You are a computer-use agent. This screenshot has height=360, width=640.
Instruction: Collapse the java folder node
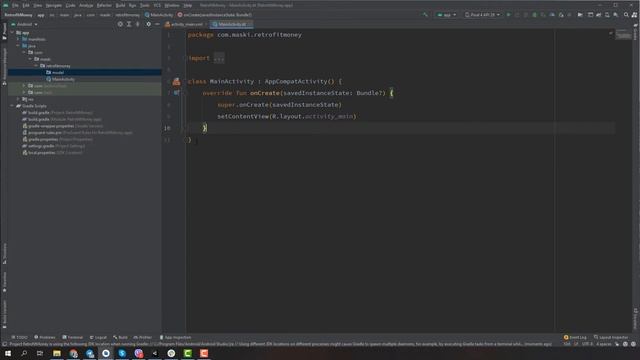[18, 46]
